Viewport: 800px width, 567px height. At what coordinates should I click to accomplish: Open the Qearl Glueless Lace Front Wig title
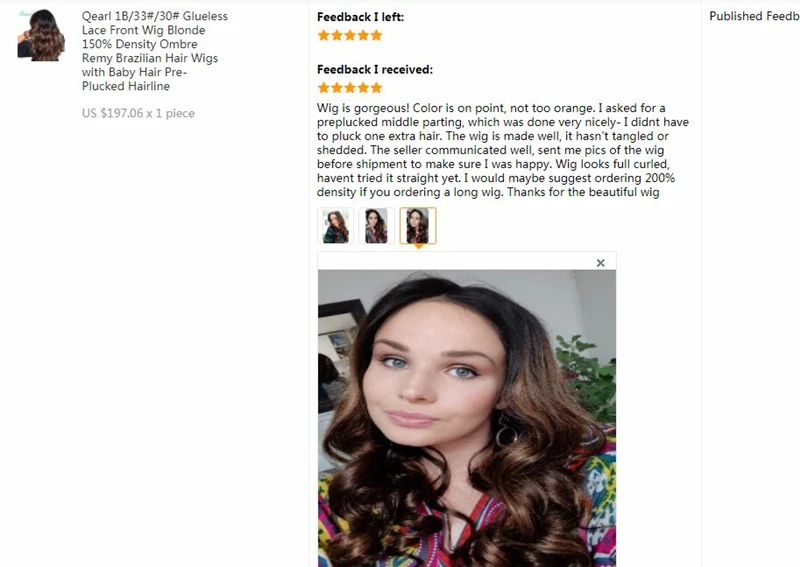pos(155,51)
